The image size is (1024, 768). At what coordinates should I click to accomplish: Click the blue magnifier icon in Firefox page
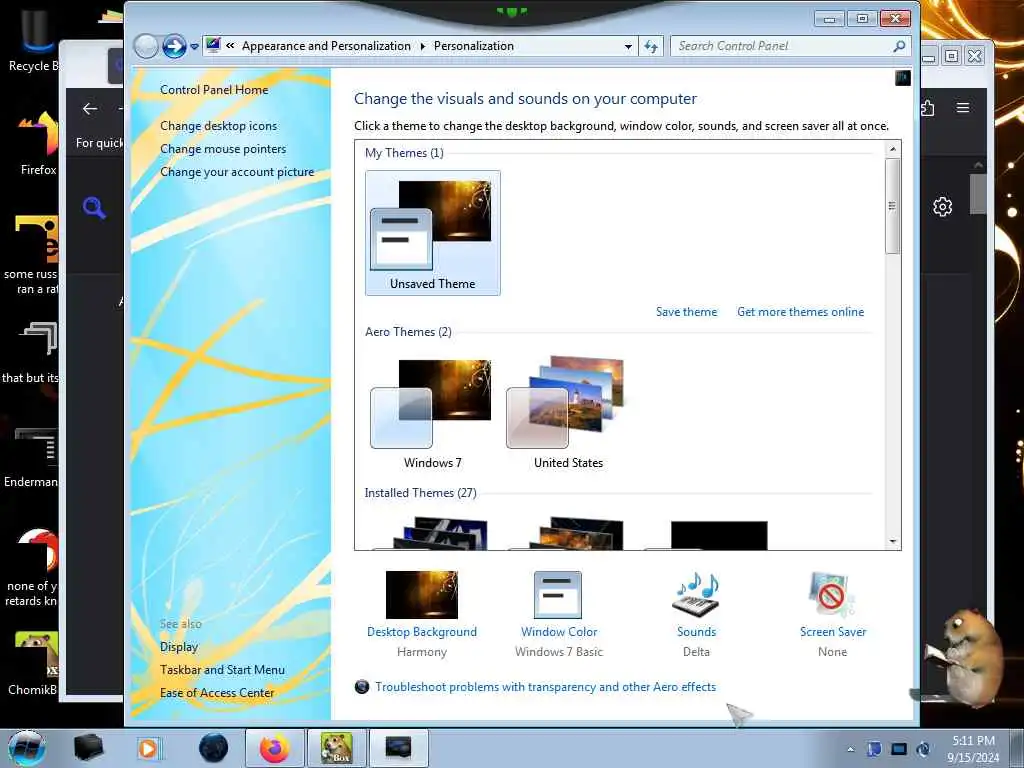coord(94,208)
